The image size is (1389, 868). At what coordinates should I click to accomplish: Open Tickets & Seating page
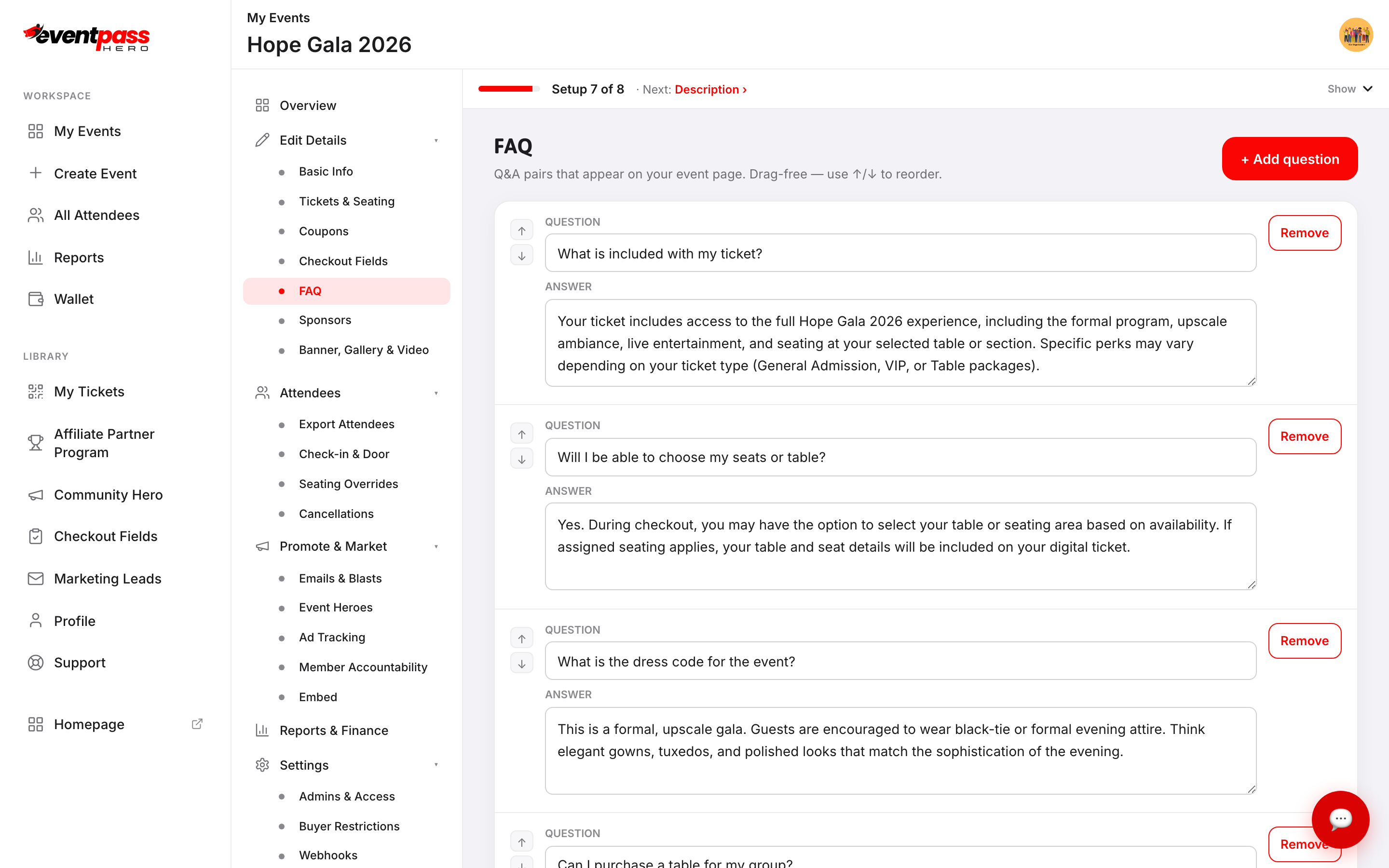pos(347,202)
